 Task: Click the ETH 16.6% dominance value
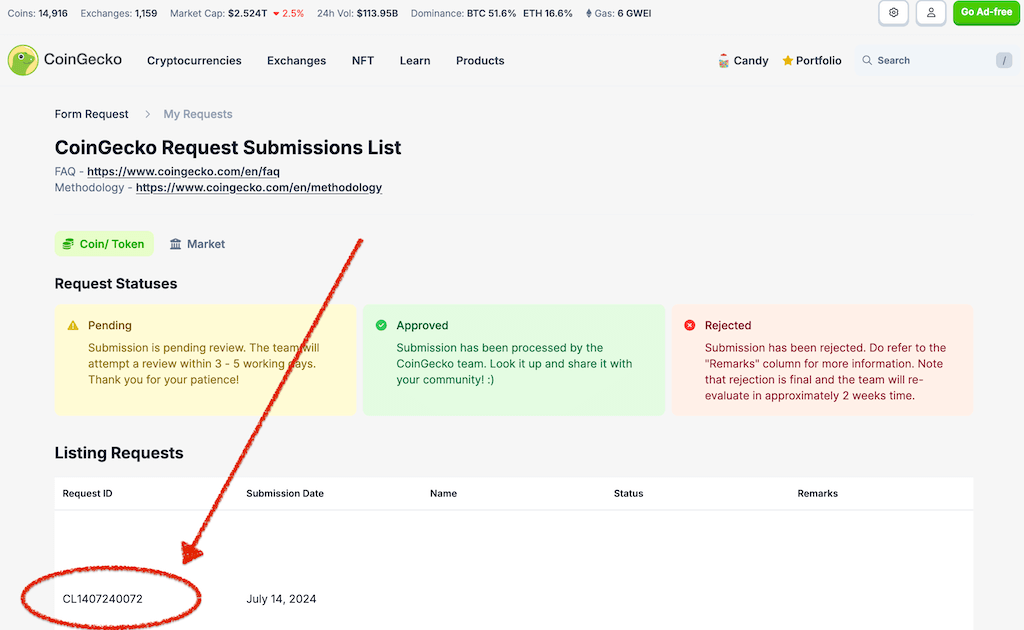click(x=548, y=13)
